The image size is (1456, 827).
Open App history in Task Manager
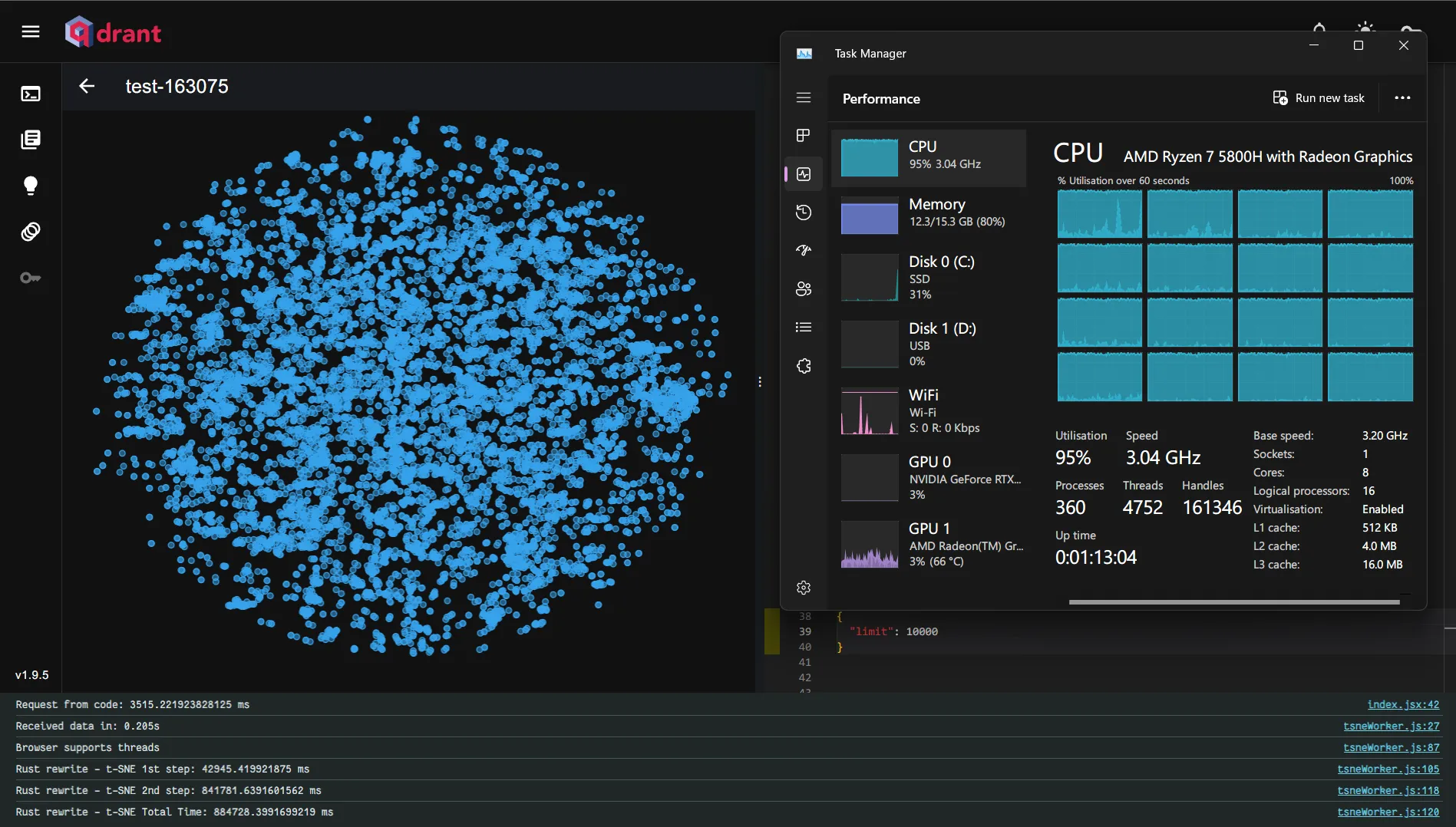tap(803, 212)
